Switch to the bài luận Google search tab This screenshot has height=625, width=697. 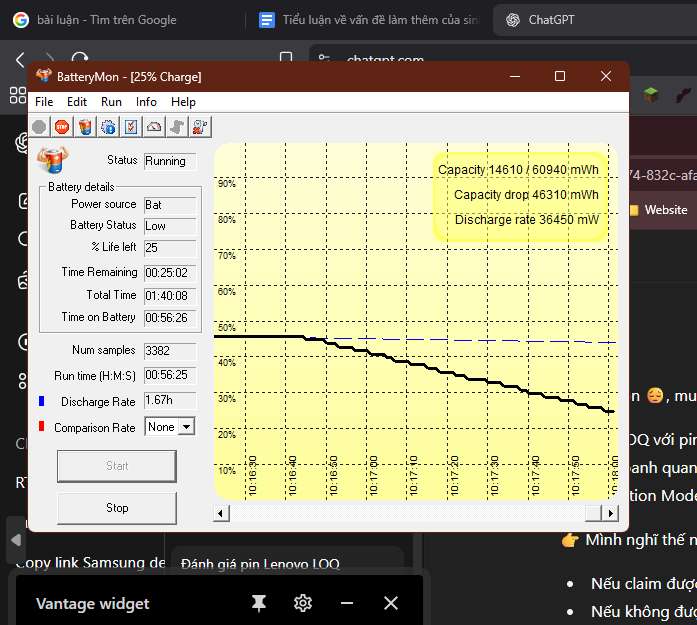pos(105,20)
